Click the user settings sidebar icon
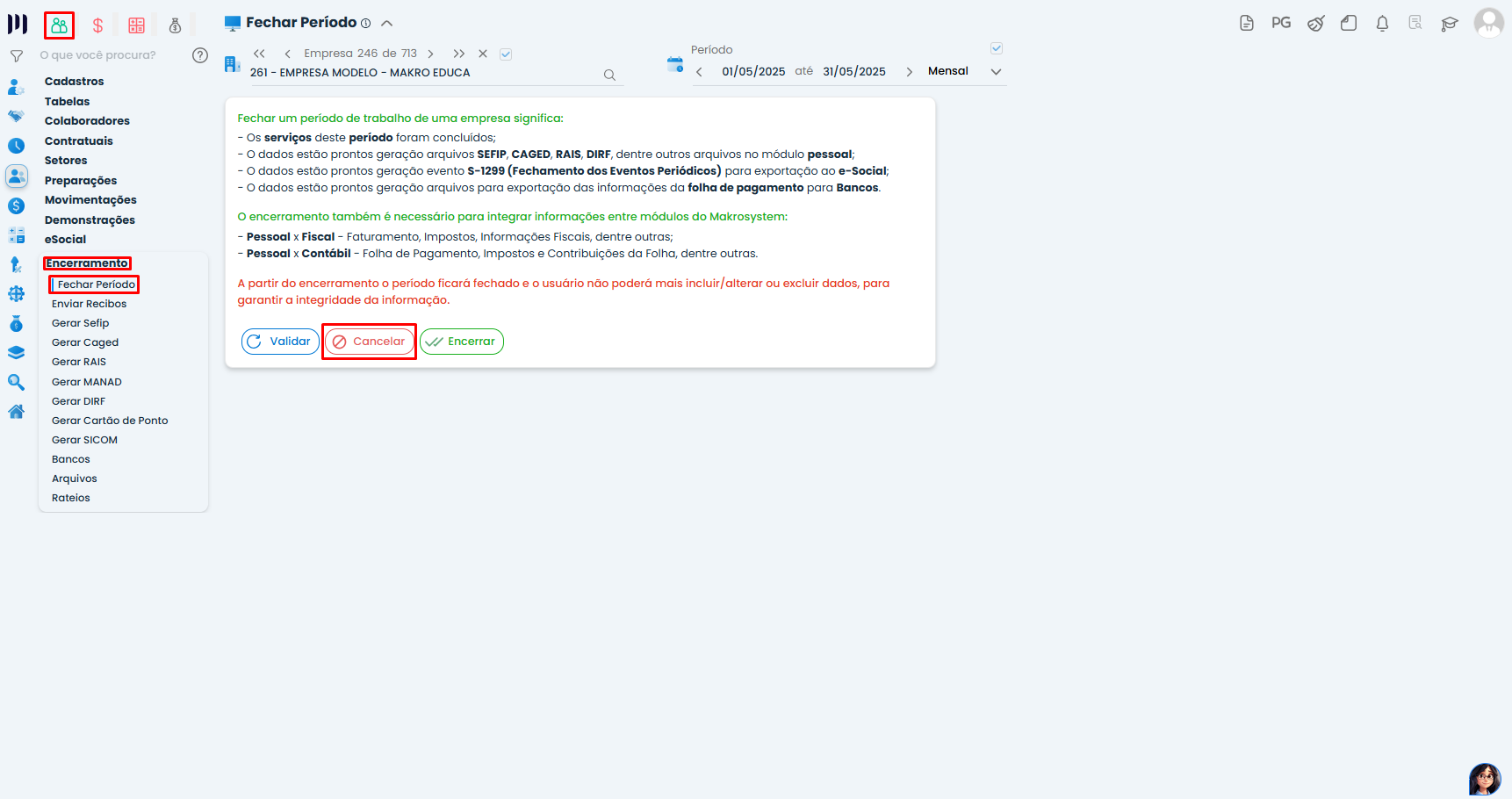This screenshot has height=799, width=1512. (16, 87)
